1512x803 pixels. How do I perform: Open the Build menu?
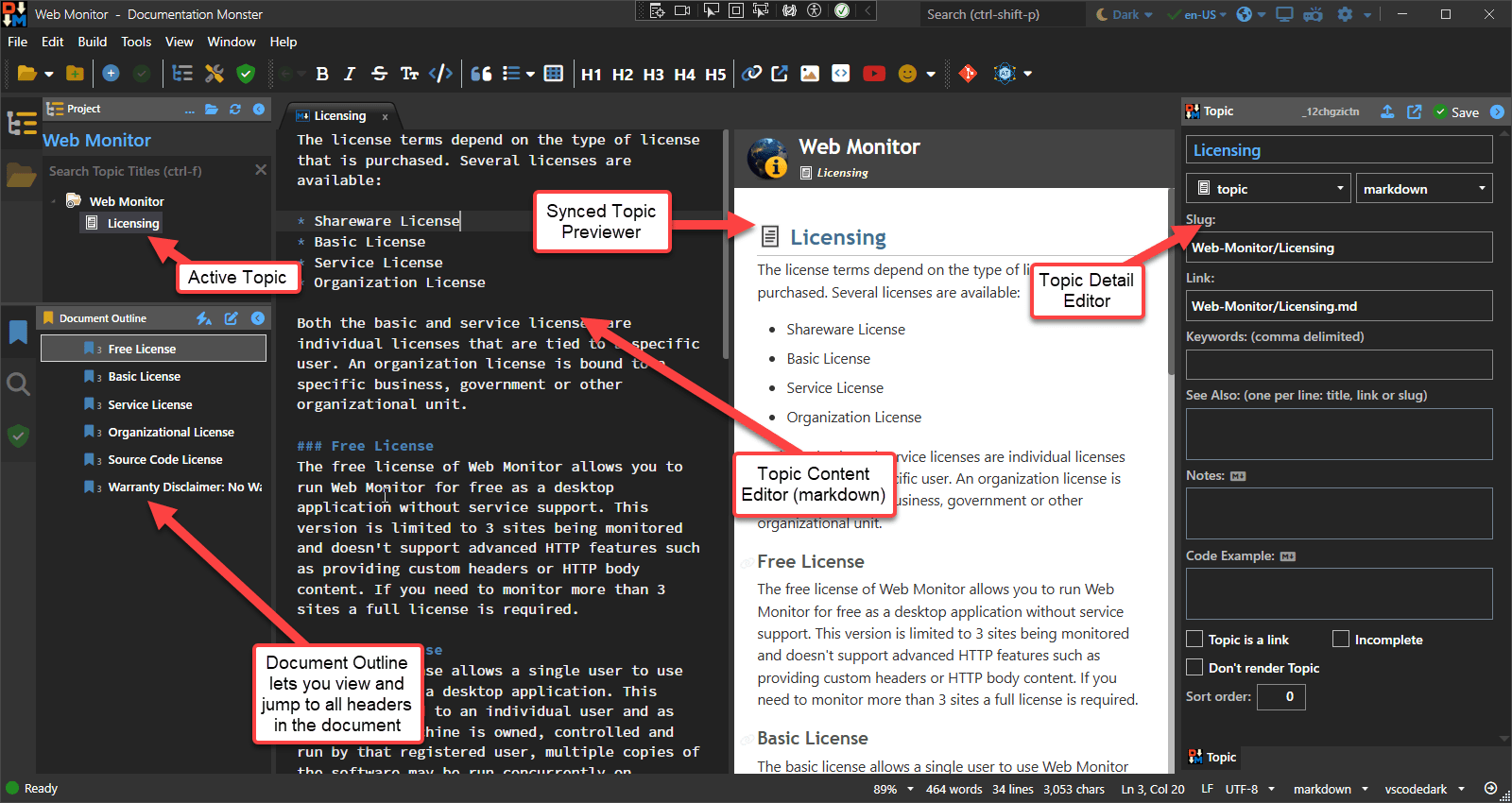point(93,42)
